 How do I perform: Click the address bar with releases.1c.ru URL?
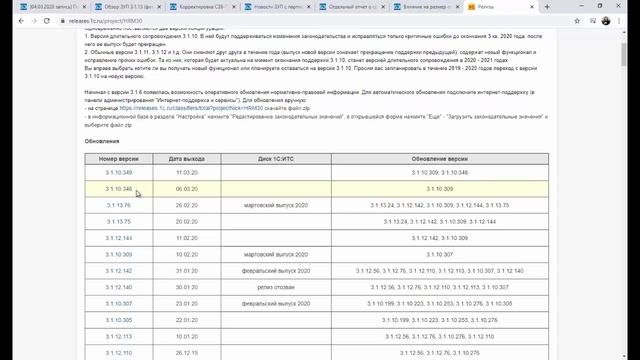[x=314, y=21]
